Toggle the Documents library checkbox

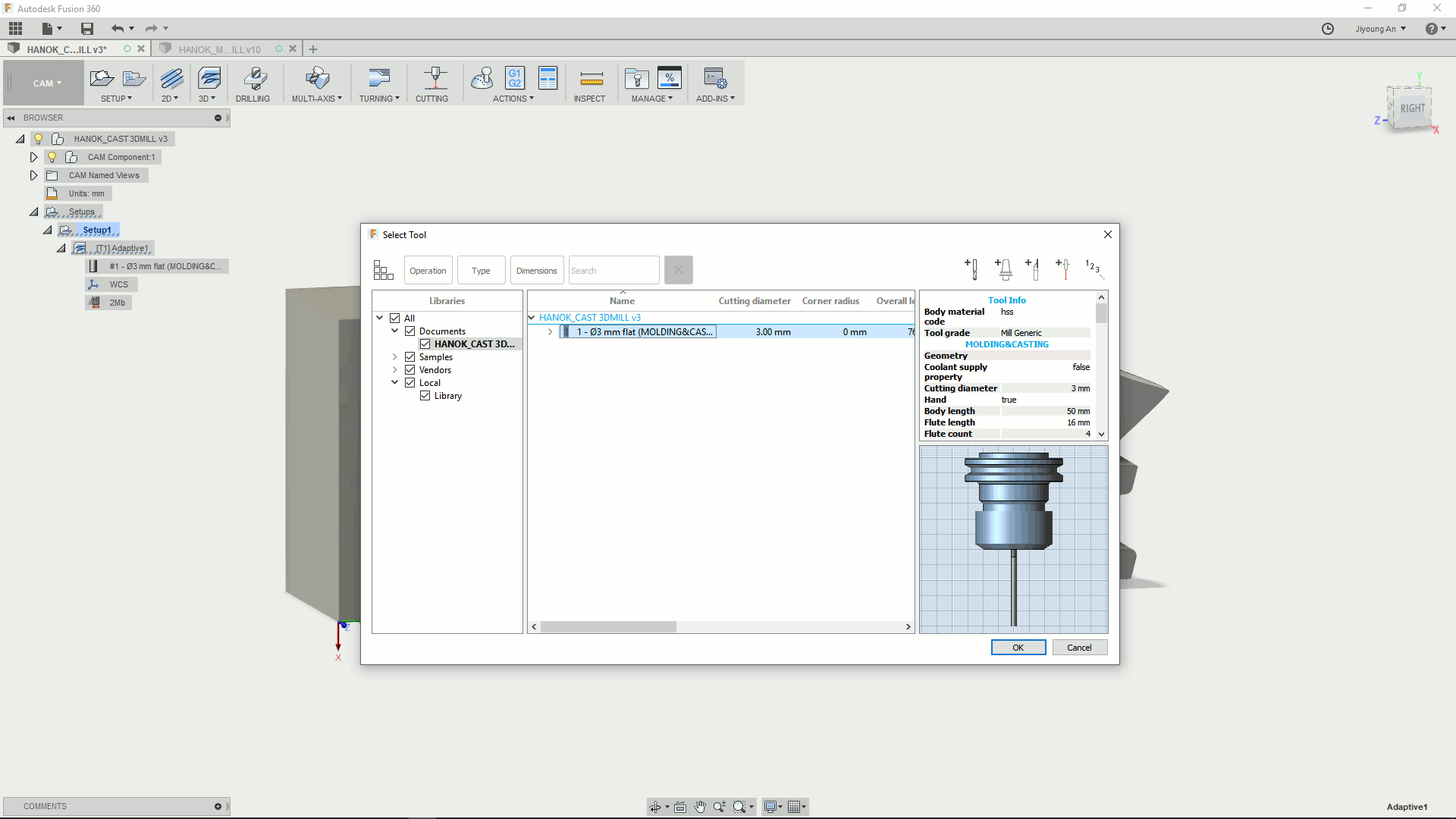pos(410,331)
